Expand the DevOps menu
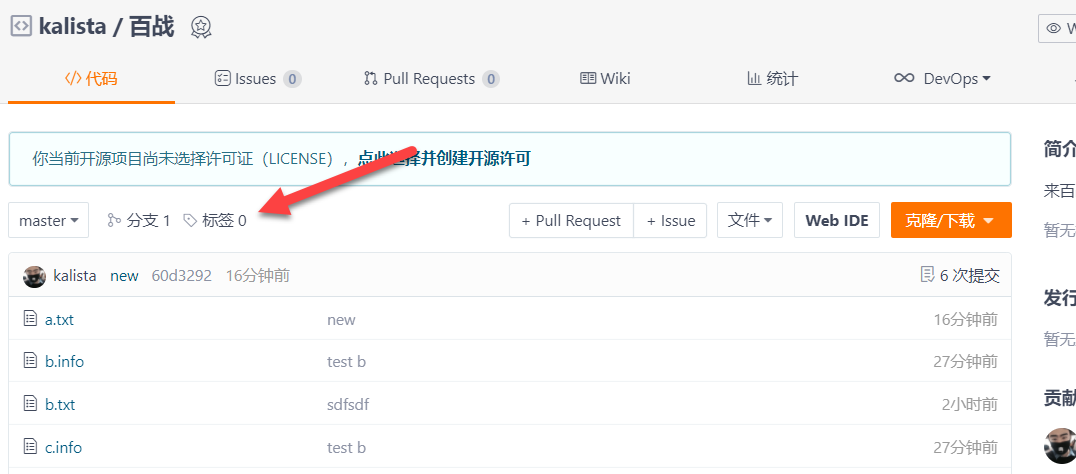The width and height of the screenshot is (1076, 474). 942,79
